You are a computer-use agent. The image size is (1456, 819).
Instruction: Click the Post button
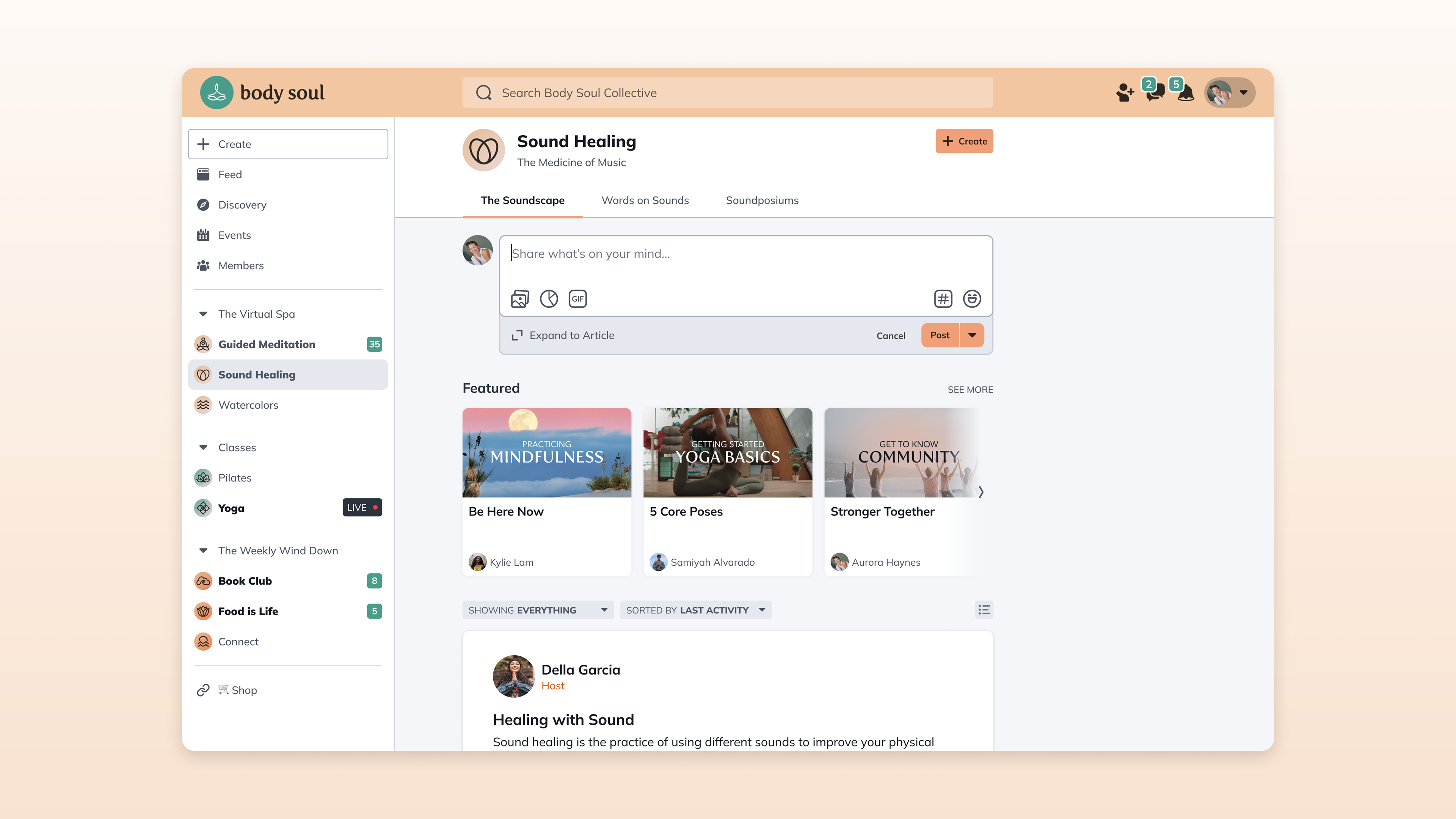940,334
